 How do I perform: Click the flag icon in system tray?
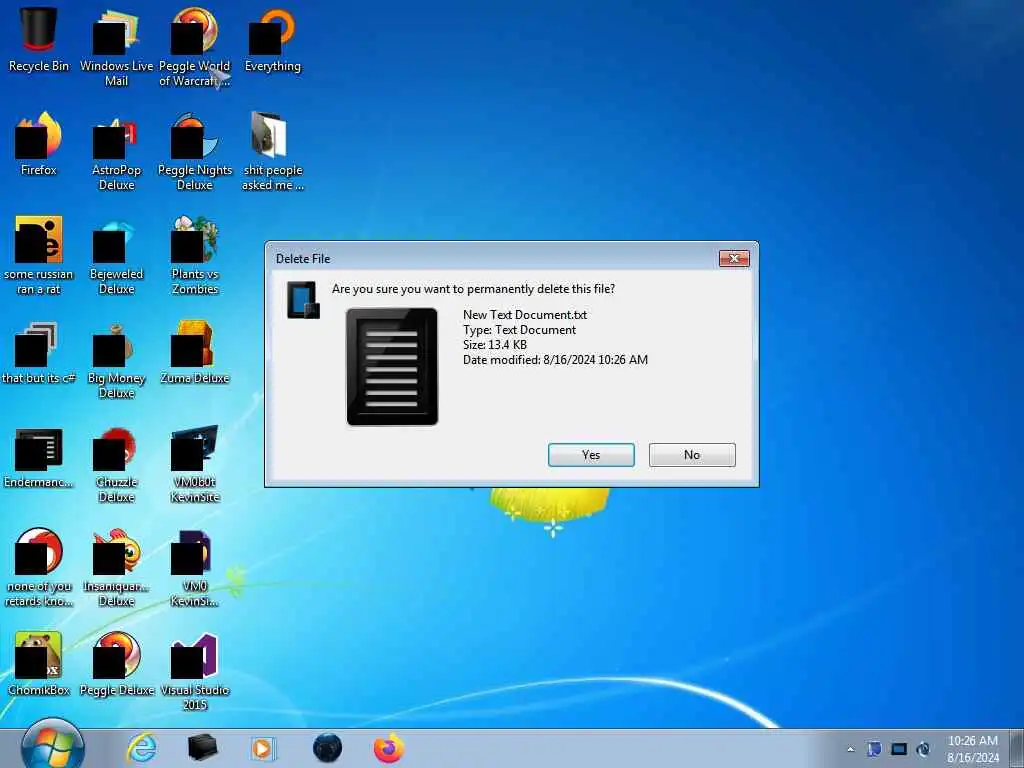coord(874,749)
